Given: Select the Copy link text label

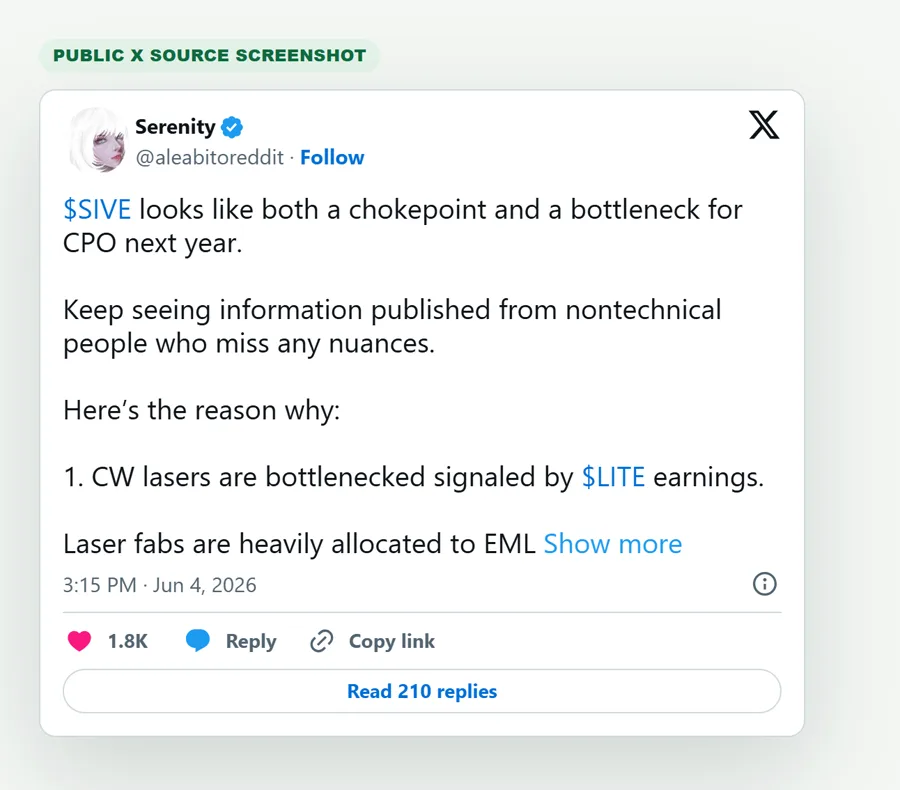Looking at the screenshot, I should (x=392, y=641).
